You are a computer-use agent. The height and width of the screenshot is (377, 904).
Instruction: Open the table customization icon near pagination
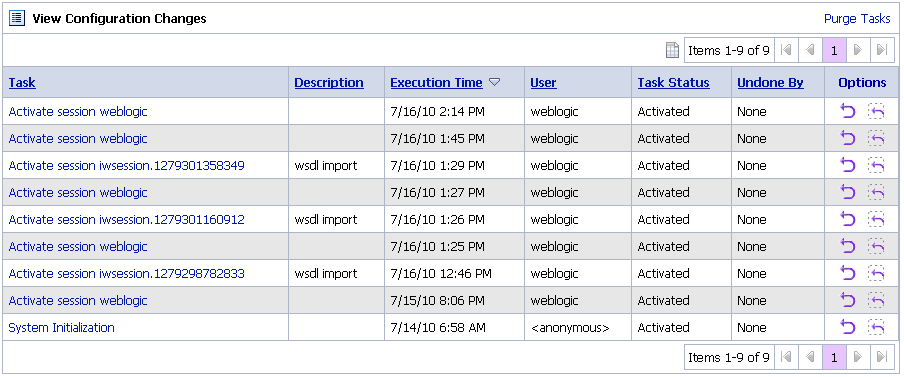[672, 50]
